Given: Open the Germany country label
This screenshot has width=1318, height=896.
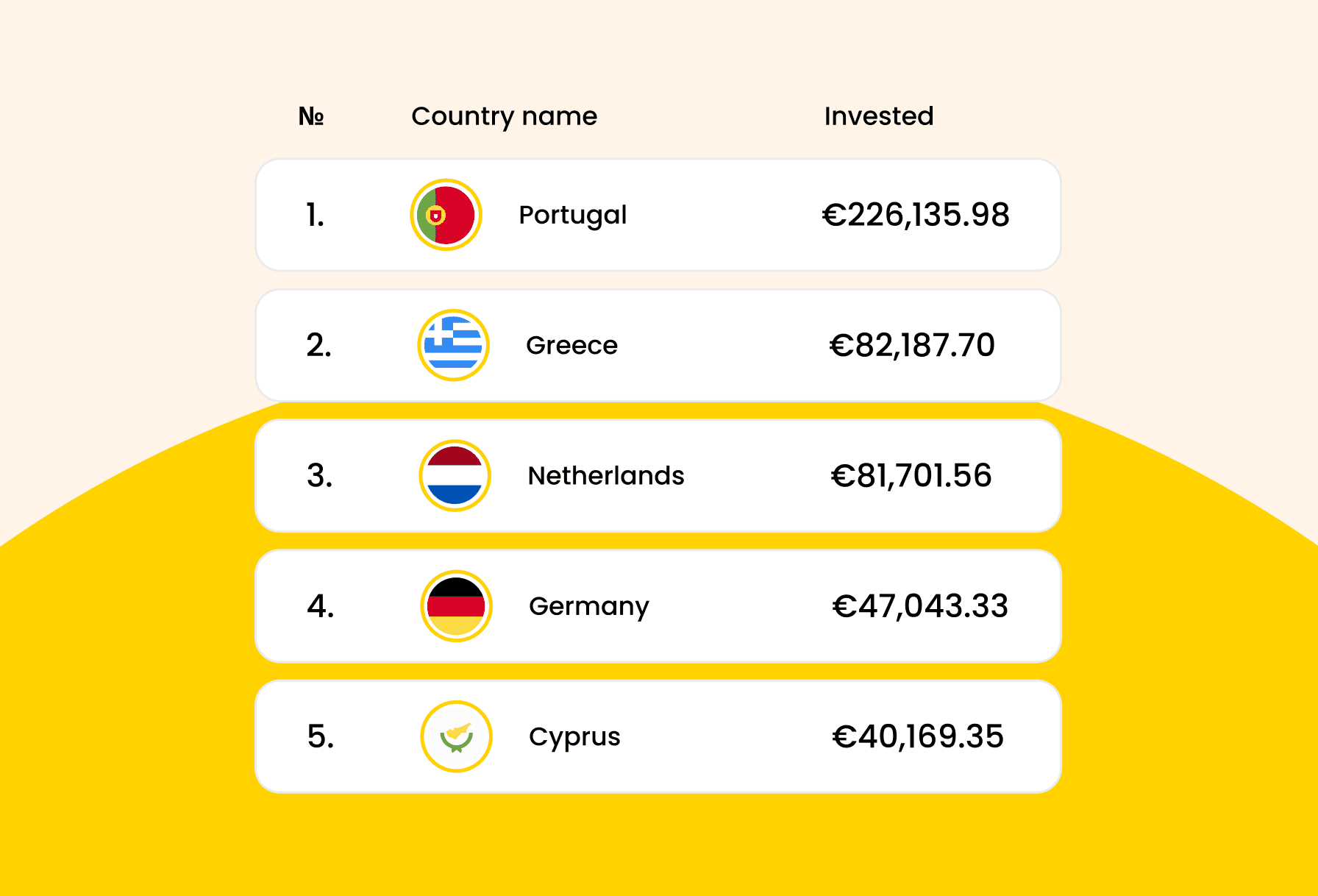Looking at the screenshot, I should (588, 606).
